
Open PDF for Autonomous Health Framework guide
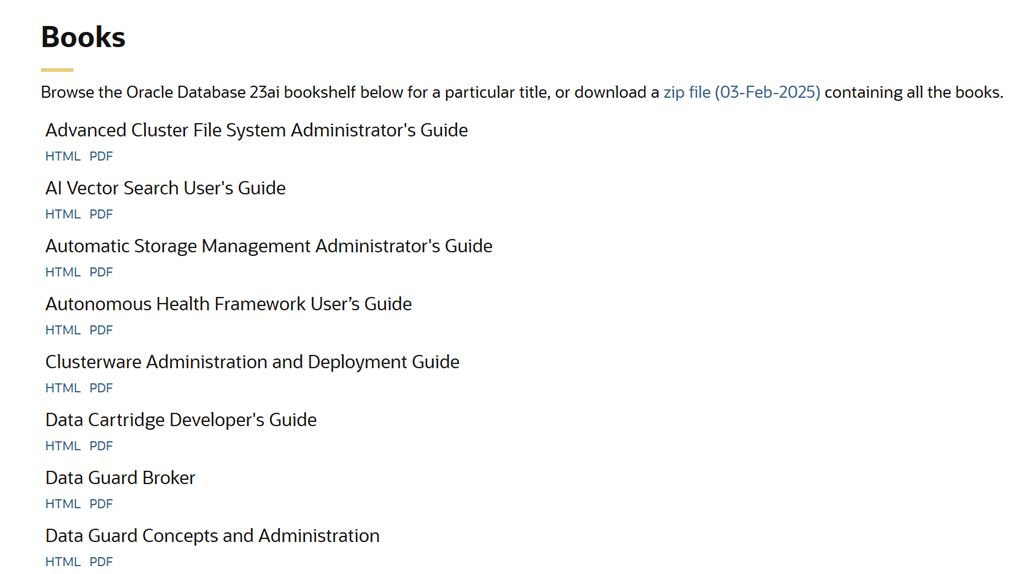[101, 330]
